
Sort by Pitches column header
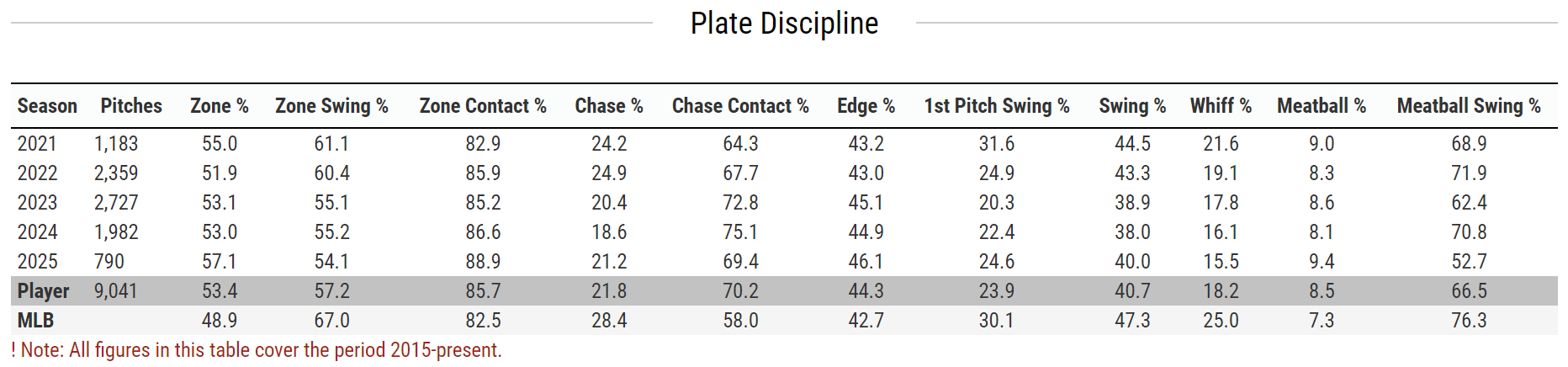pos(131,106)
